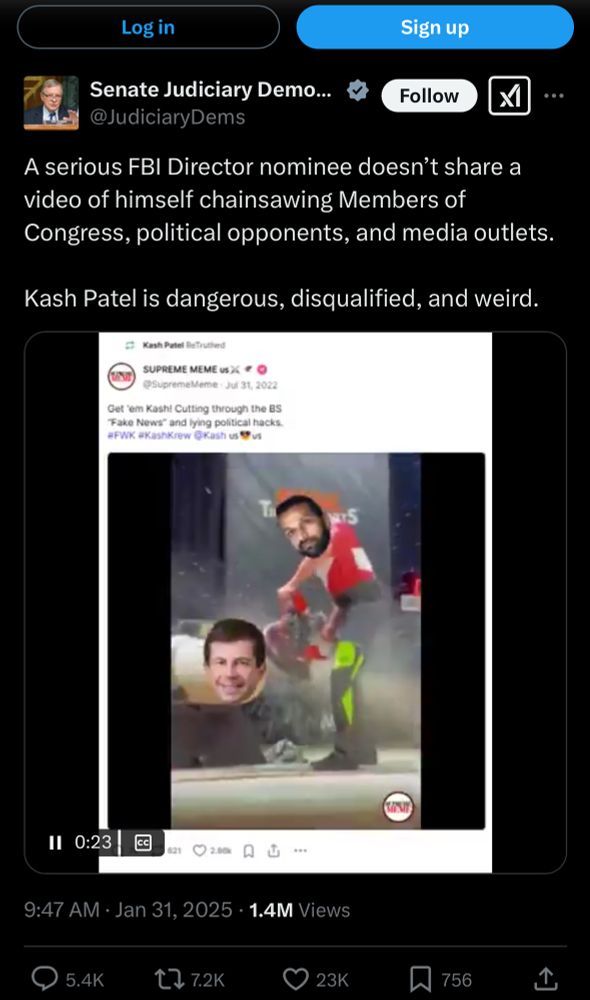Click the blue Sign up button
The image size is (590, 1000).
435,27
